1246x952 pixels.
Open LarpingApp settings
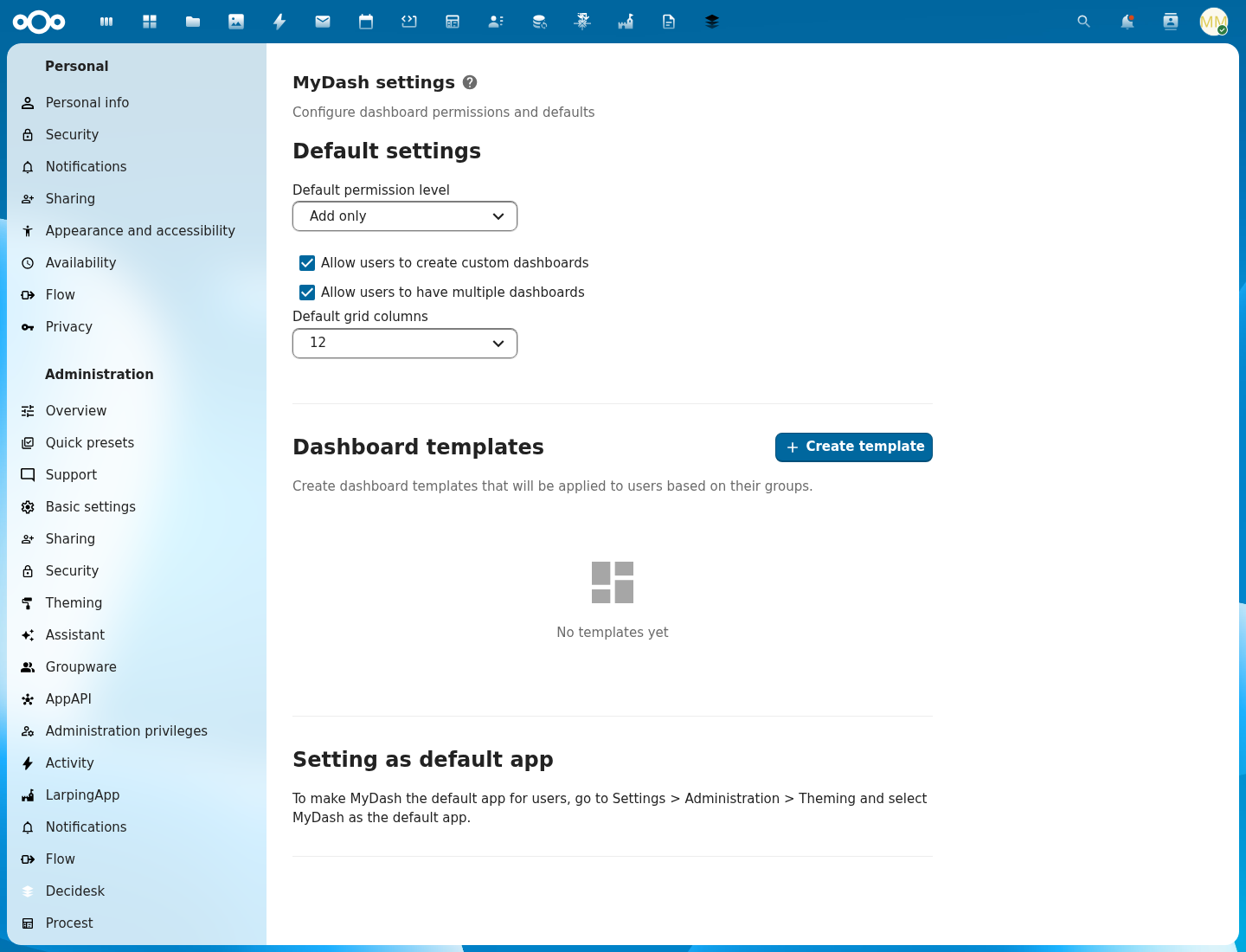[137, 795]
